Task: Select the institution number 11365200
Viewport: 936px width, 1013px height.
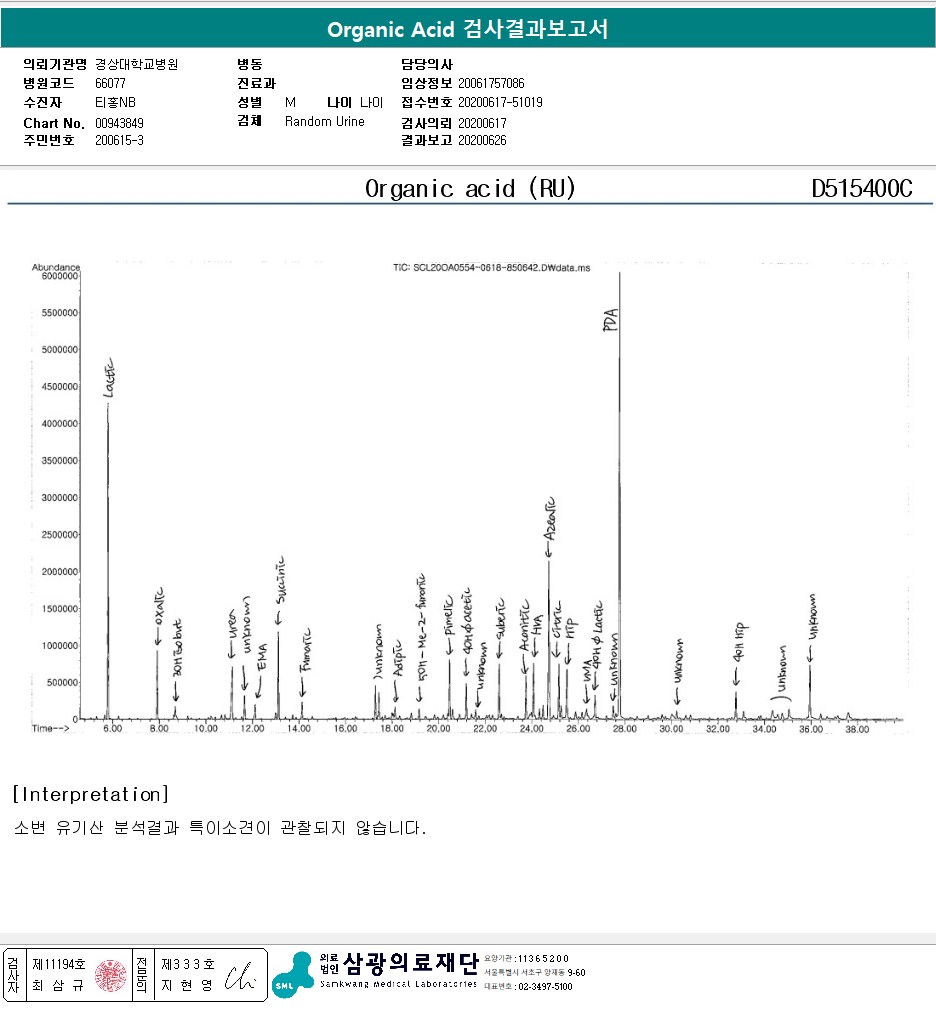Action: (543, 959)
